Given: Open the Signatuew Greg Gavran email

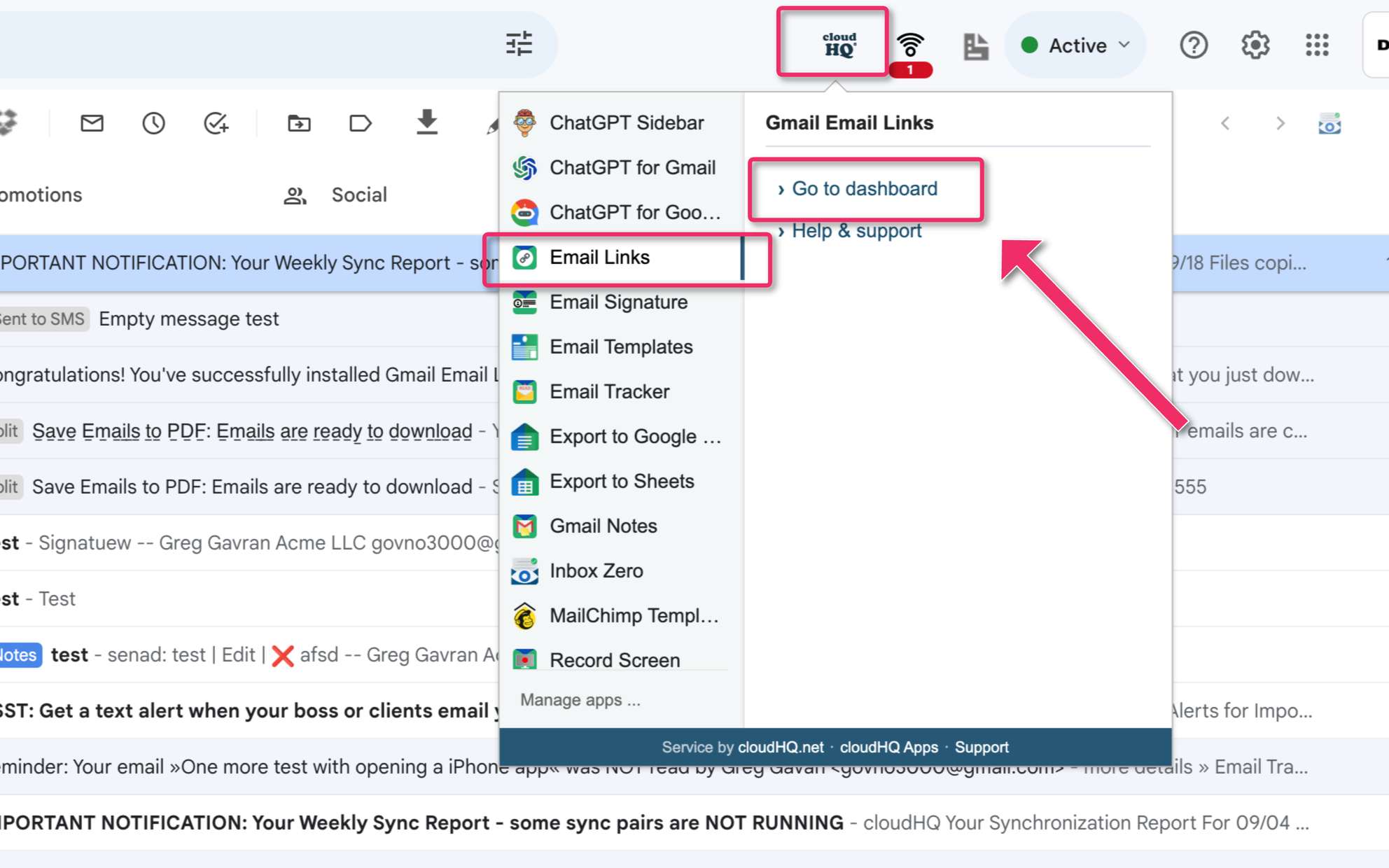Looking at the screenshot, I should pyautogui.click(x=249, y=542).
